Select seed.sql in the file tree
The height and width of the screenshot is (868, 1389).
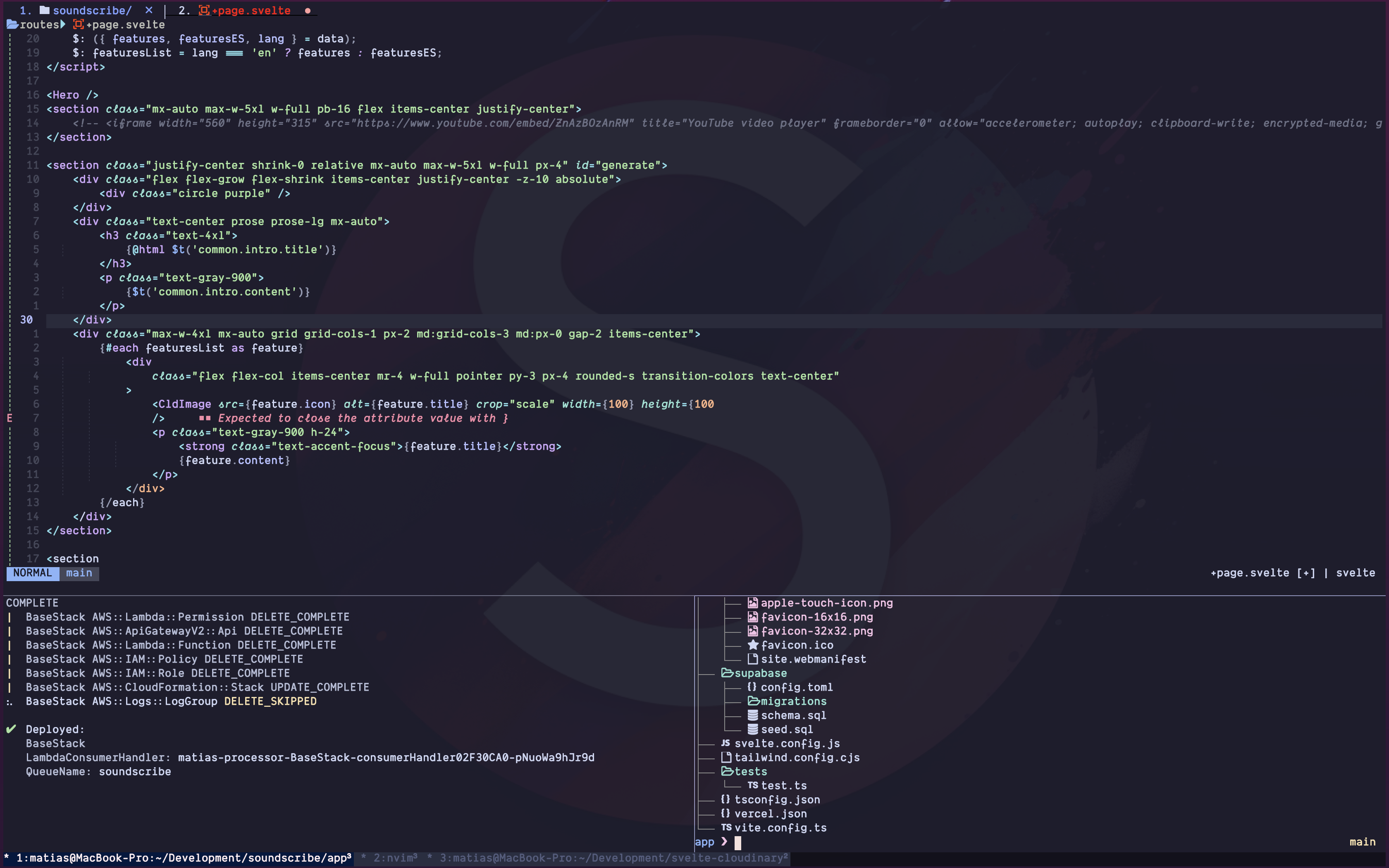click(787, 730)
